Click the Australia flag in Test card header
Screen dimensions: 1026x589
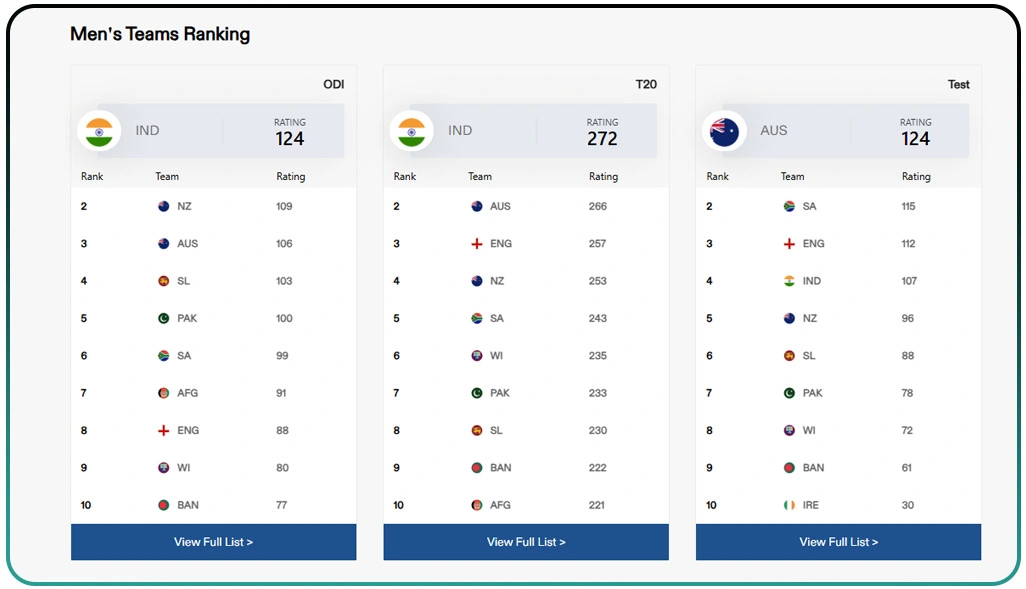pos(724,131)
